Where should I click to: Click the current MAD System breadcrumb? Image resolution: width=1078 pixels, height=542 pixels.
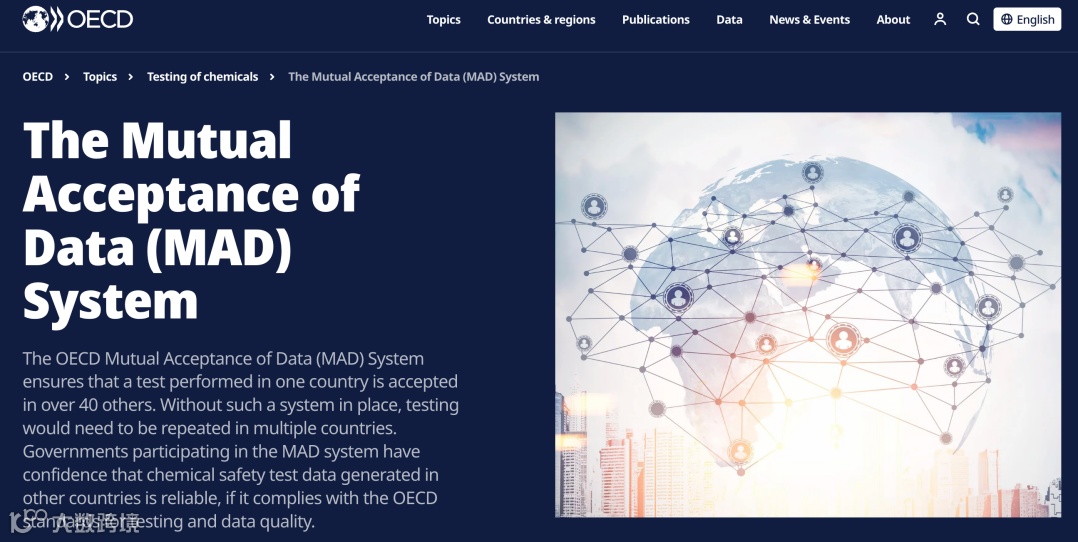[x=413, y=76]
